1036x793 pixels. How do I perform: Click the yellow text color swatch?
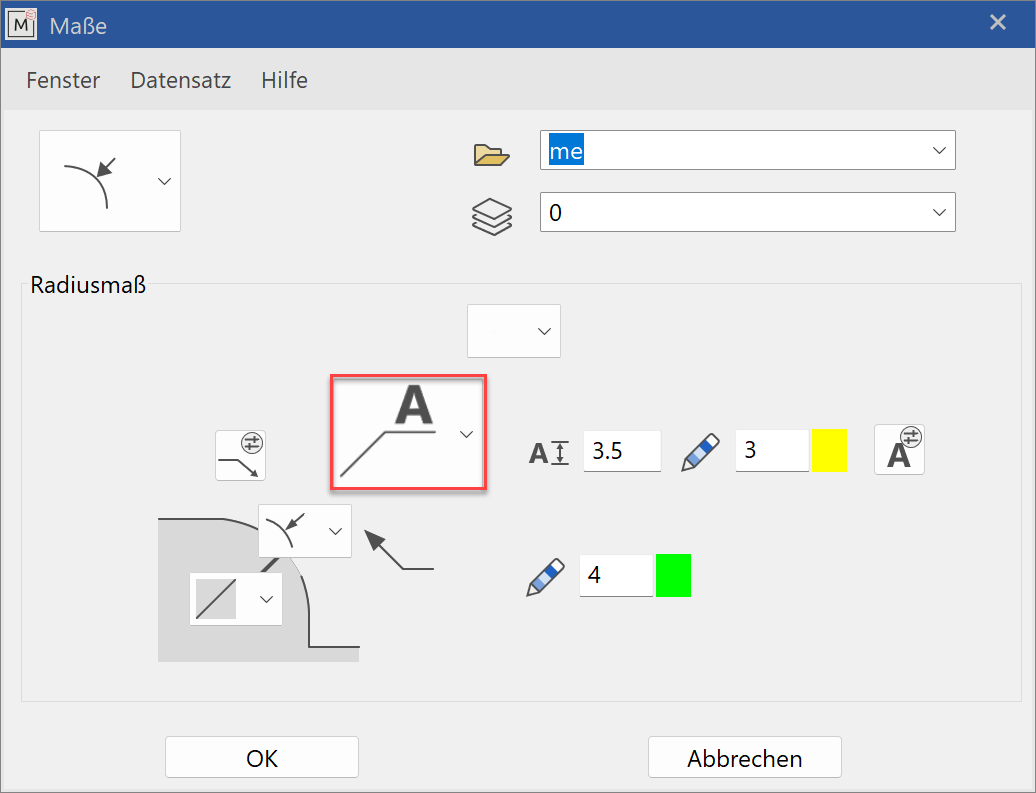[829, 450]
